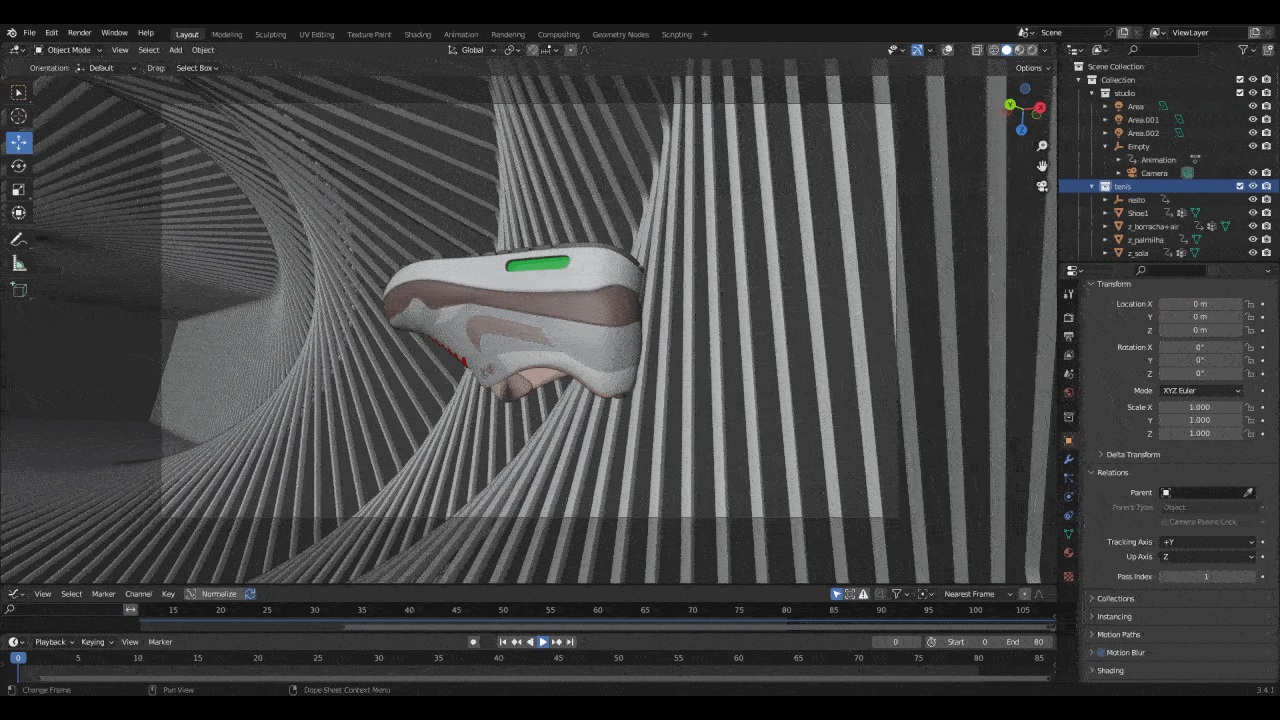Switch to the Geometry Nodes workspace tab
Image resolution: width=1280 pixels, height=720 pixels.
click(x=620, y=34)
